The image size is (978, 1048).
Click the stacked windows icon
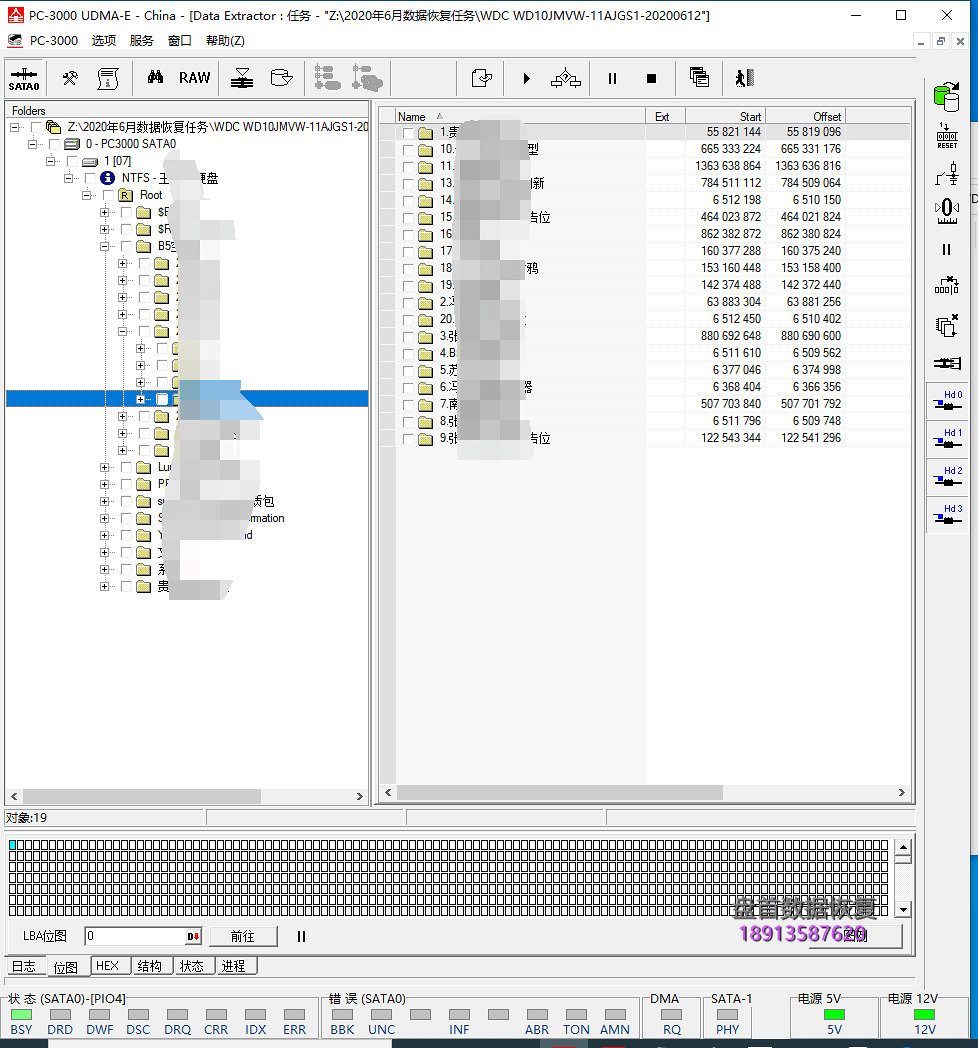click(699, 78)
